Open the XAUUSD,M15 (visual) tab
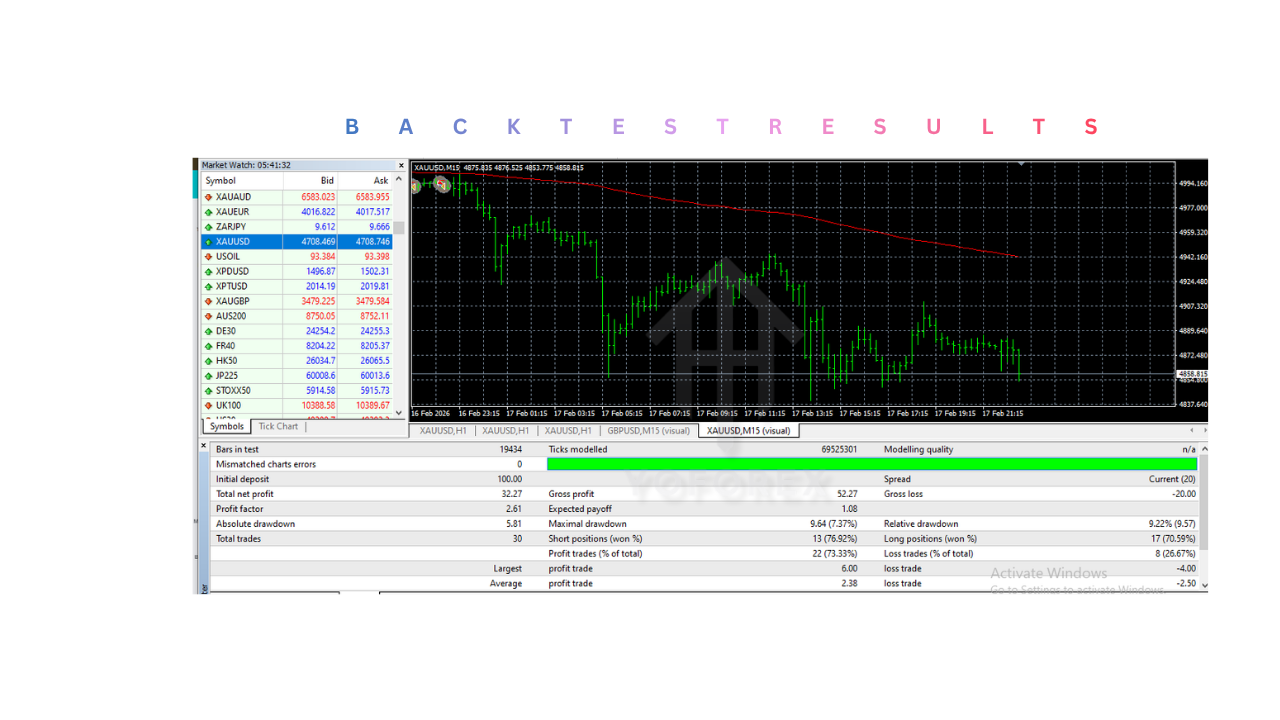This screenshot has width=1280, height=720. pos(751,431)
